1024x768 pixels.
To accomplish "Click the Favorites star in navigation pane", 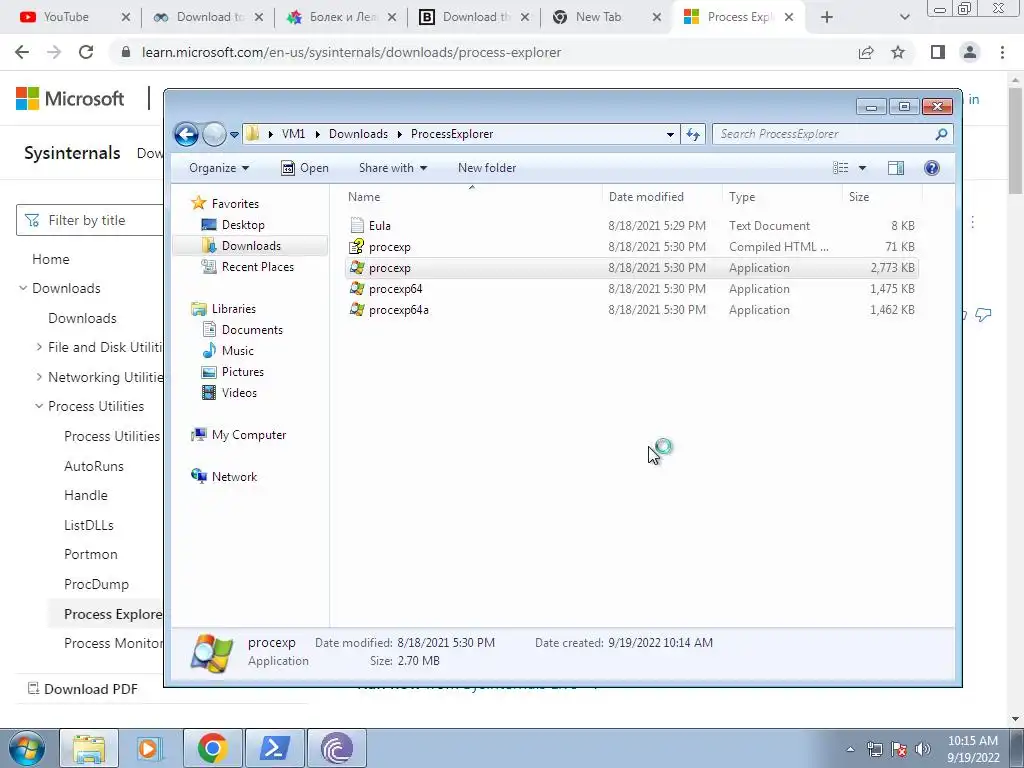I will pos(199,203).
